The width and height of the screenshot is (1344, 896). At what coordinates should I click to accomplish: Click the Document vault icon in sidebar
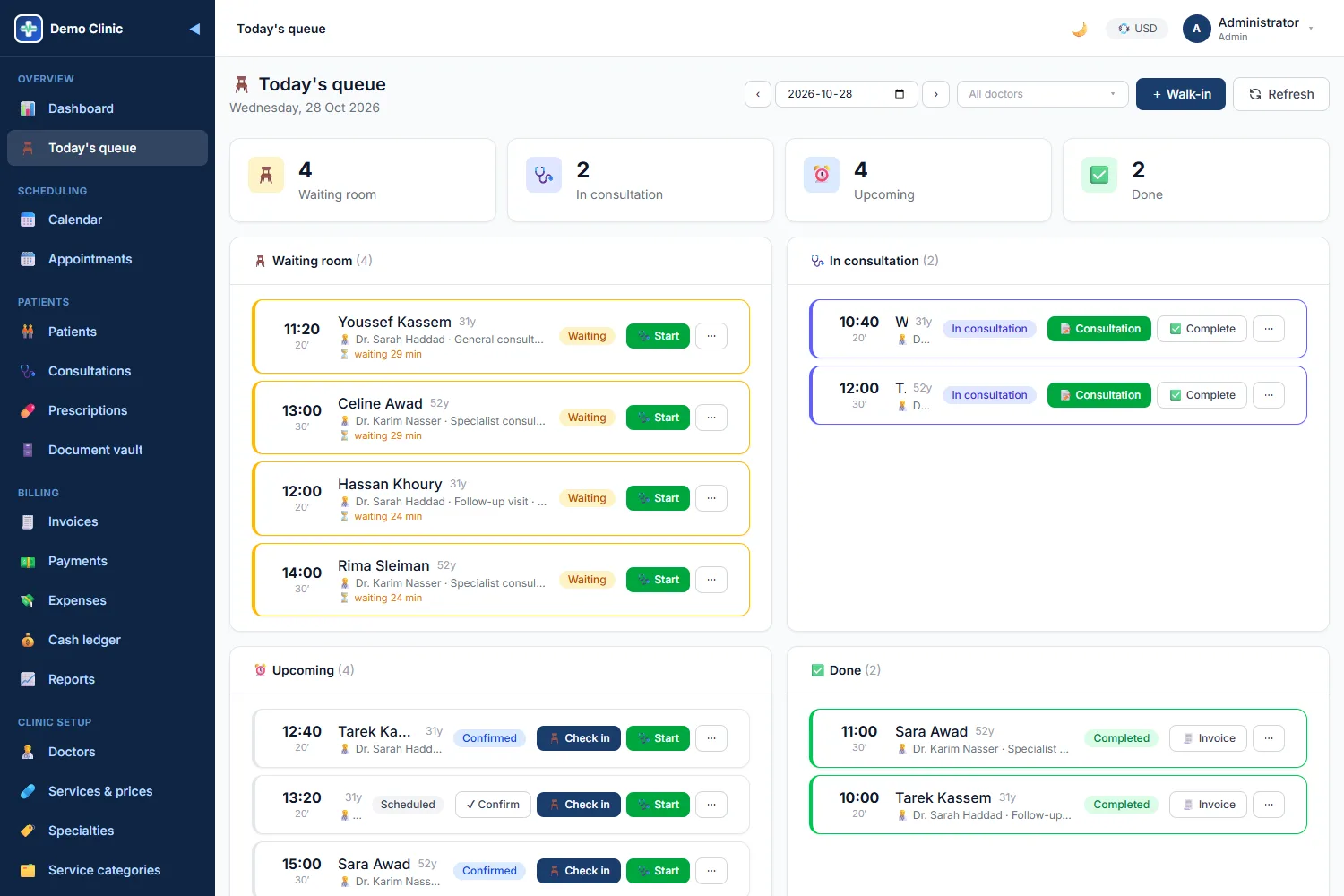tap(28, 450)
